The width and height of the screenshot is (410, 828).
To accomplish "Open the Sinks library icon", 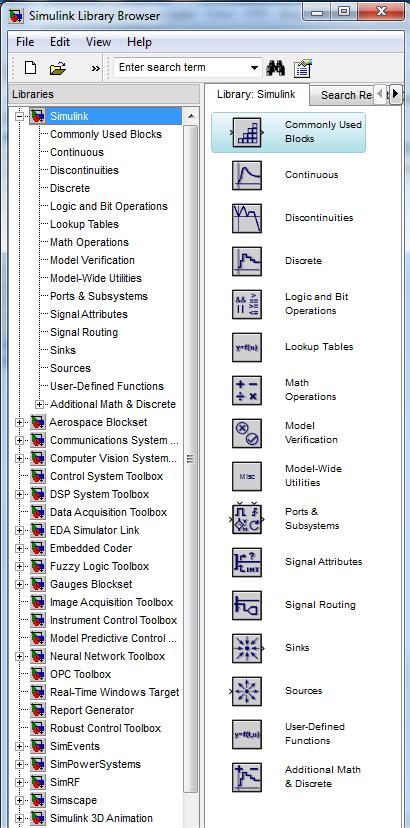I will pos(247,648).
